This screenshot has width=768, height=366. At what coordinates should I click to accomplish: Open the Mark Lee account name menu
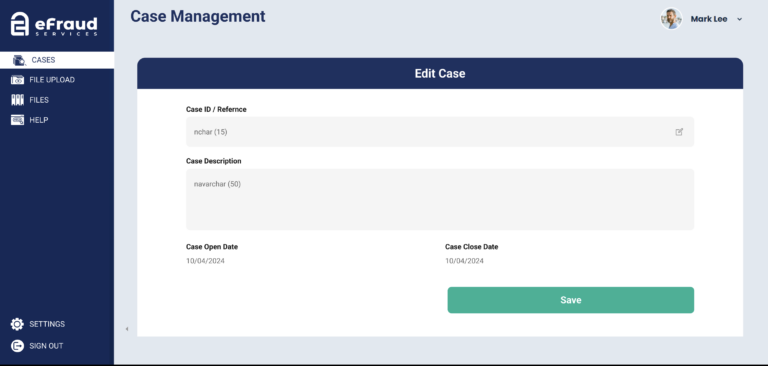pyautogui.click(x=709, y=19)
